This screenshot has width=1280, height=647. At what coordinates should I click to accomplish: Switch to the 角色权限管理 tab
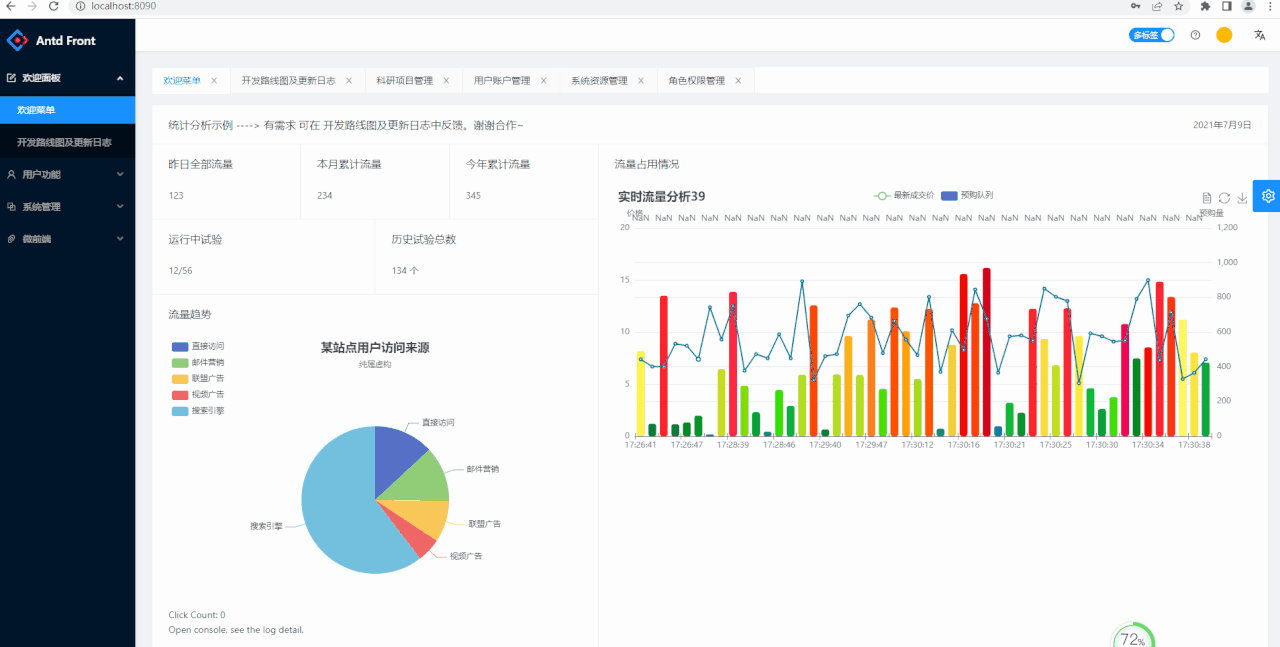pos(697,81)
